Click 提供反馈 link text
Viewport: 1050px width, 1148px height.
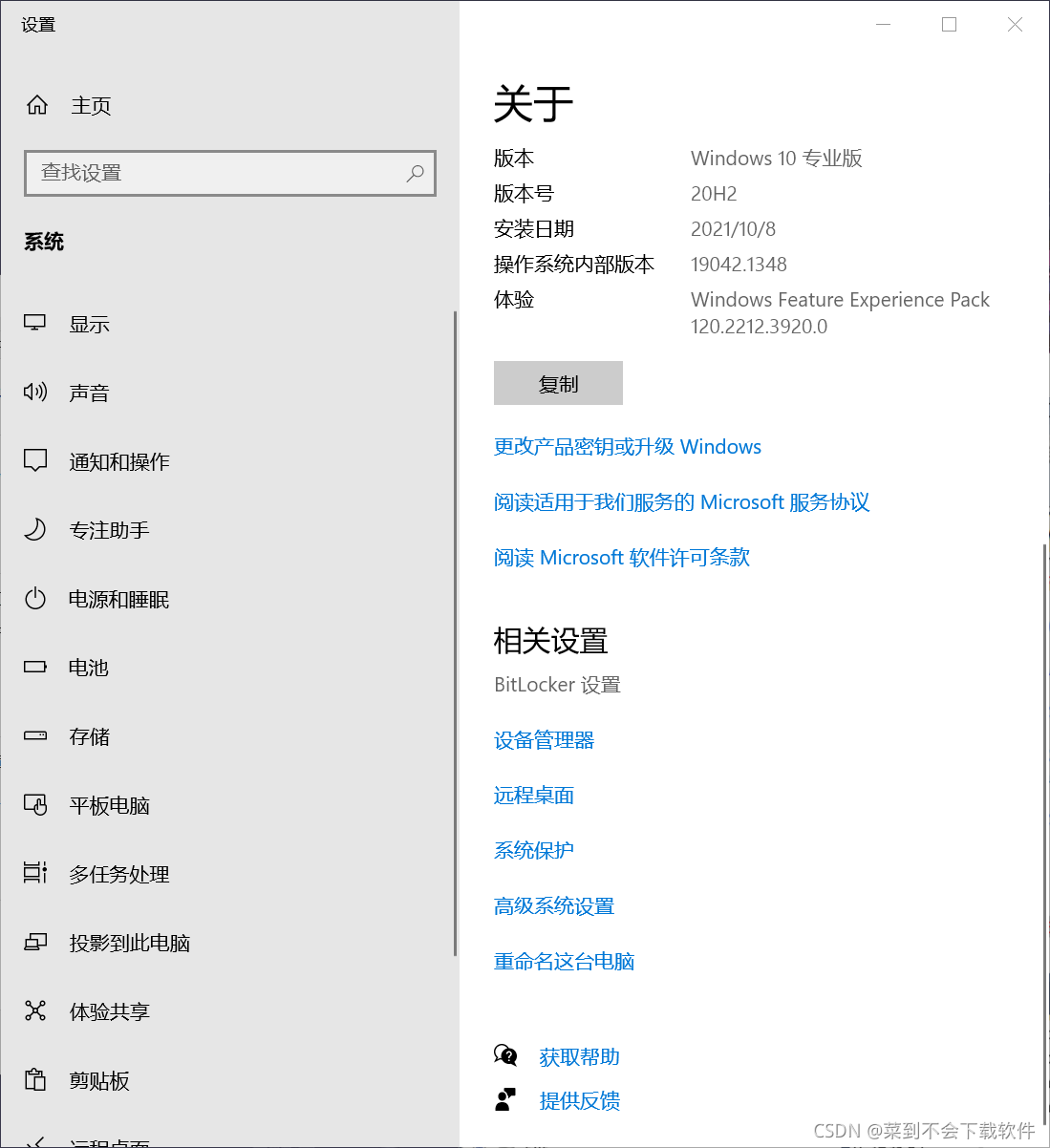(x=579, y=1100)
